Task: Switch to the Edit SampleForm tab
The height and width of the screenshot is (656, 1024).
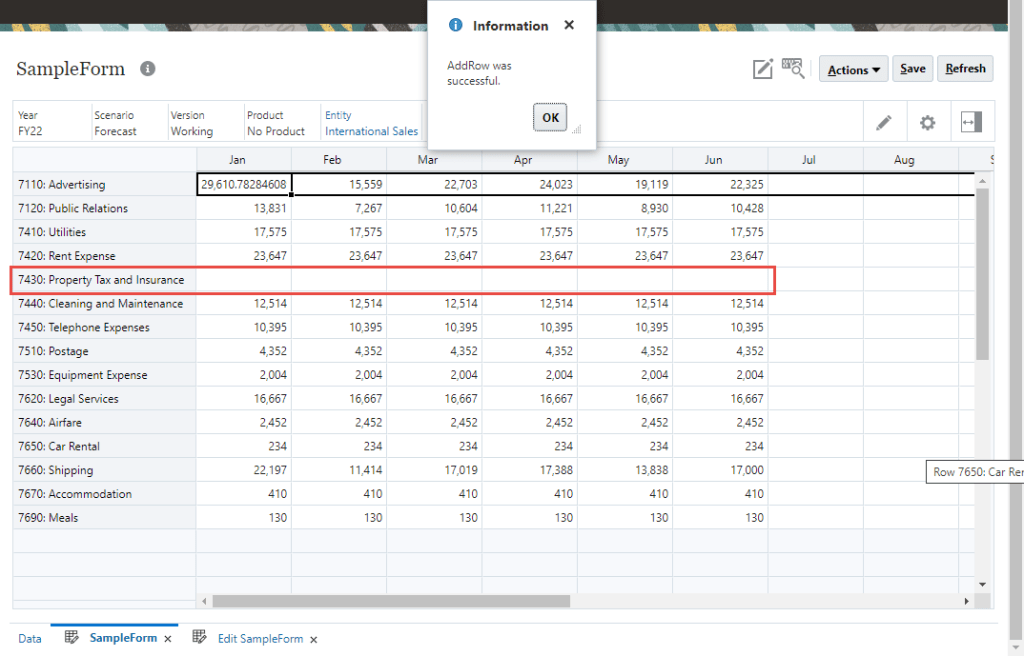Action: coord(260,639)
